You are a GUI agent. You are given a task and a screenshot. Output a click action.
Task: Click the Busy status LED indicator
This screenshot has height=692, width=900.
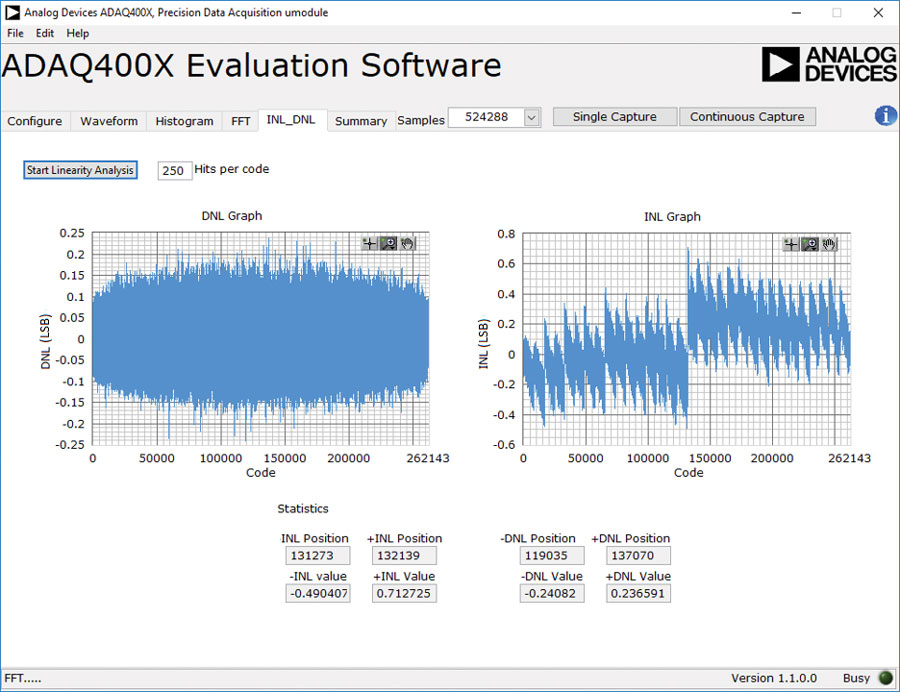coord(885,678)
